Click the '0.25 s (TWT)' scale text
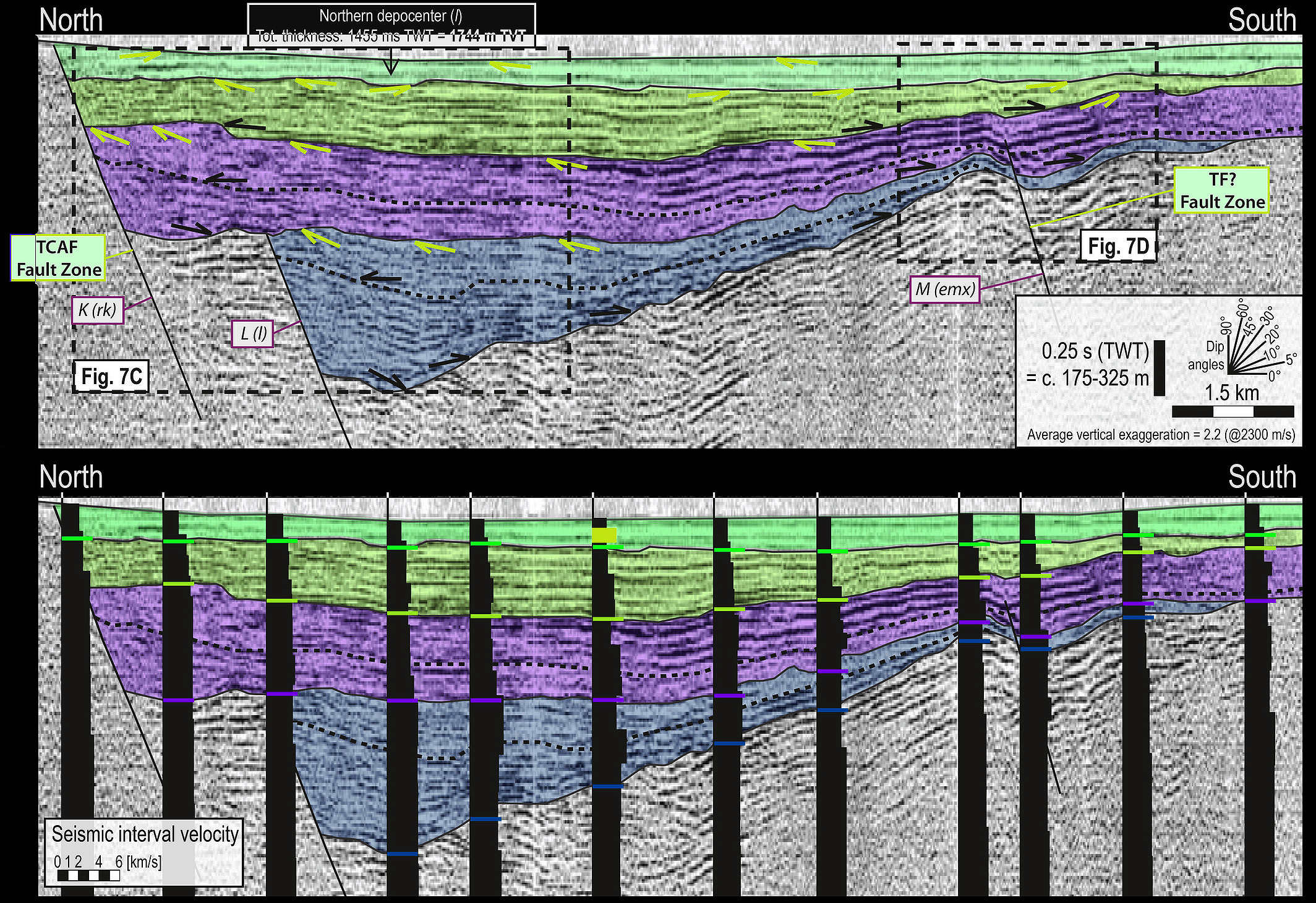 (1095, 351)
